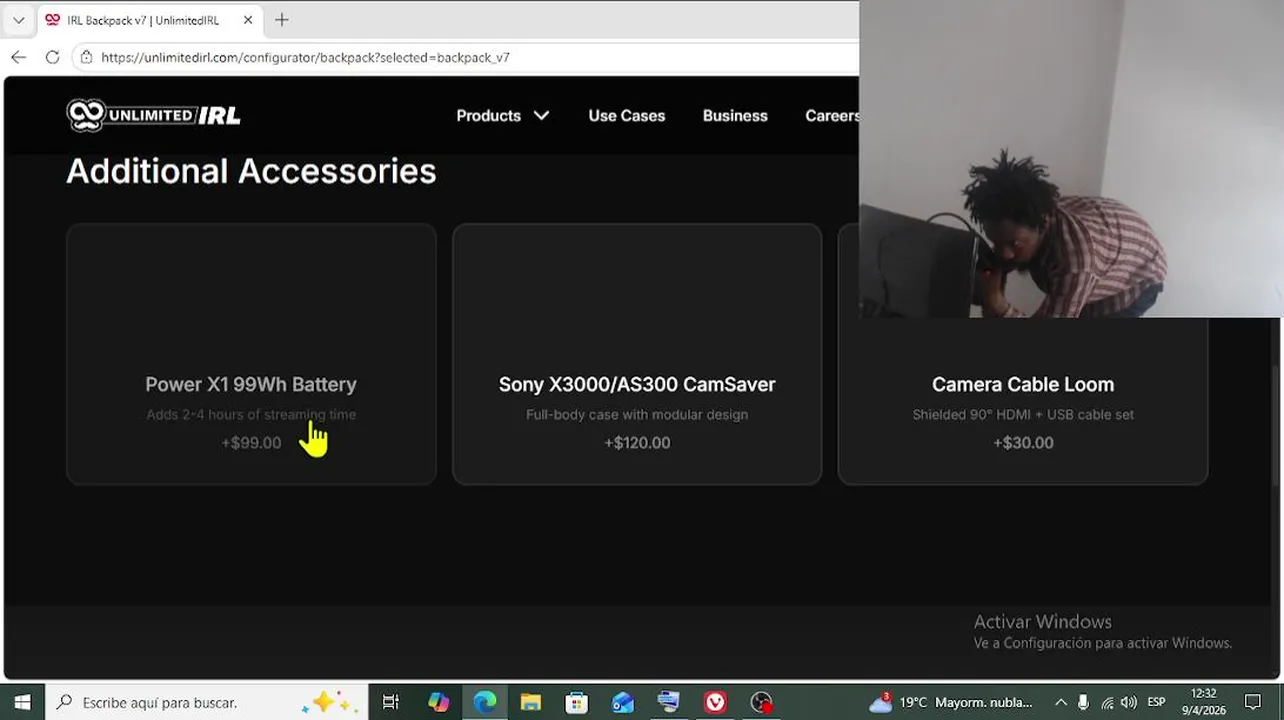This screenshot has height=720, width=1284.
Task: Expand the Products menu chevron
Action: point(541,116)
